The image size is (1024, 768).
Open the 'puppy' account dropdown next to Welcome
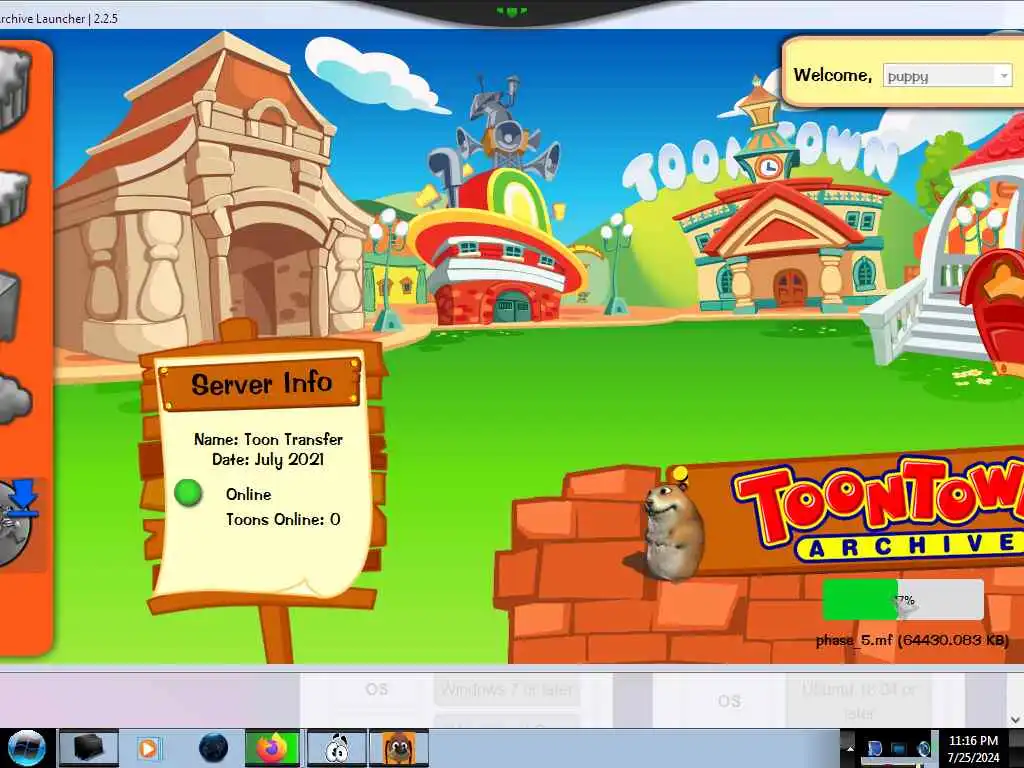point(947,76)
